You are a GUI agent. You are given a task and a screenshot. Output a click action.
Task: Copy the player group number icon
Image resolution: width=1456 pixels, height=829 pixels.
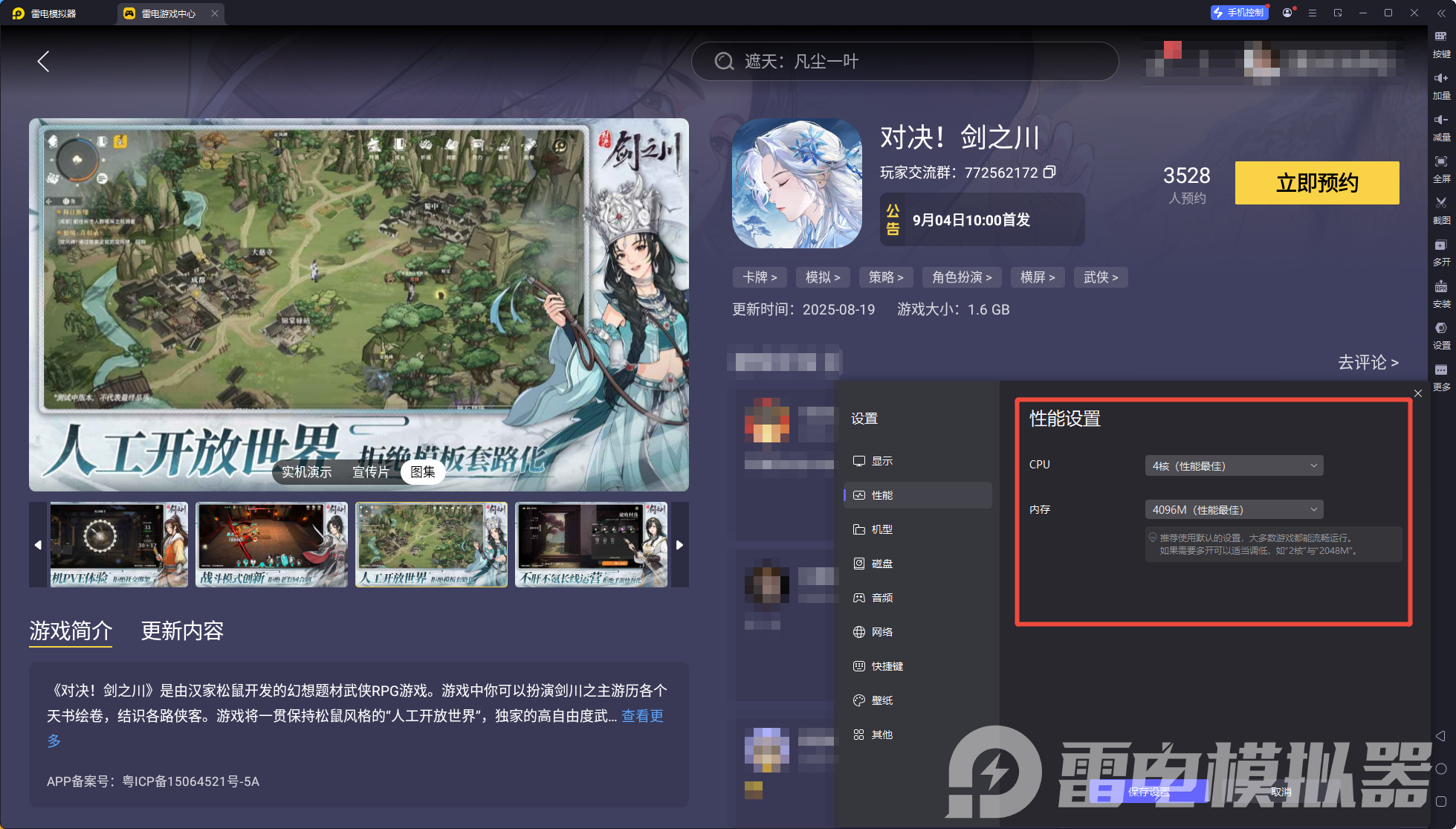[1049, 172]
